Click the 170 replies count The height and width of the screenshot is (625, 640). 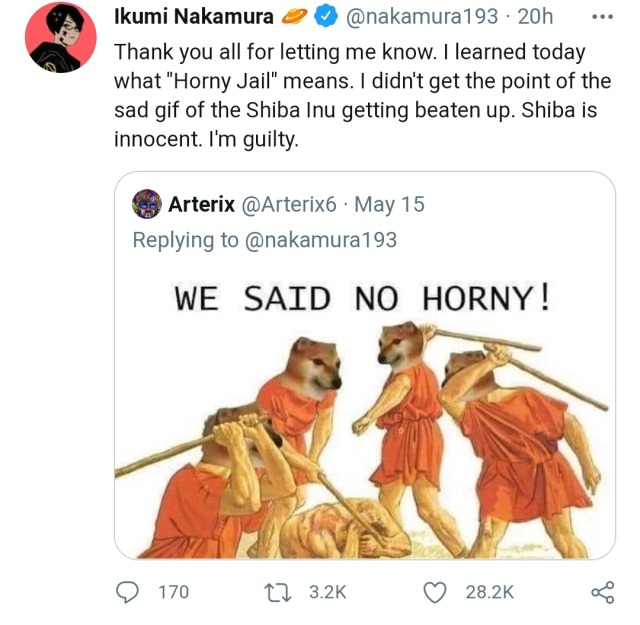click(173, 592)
